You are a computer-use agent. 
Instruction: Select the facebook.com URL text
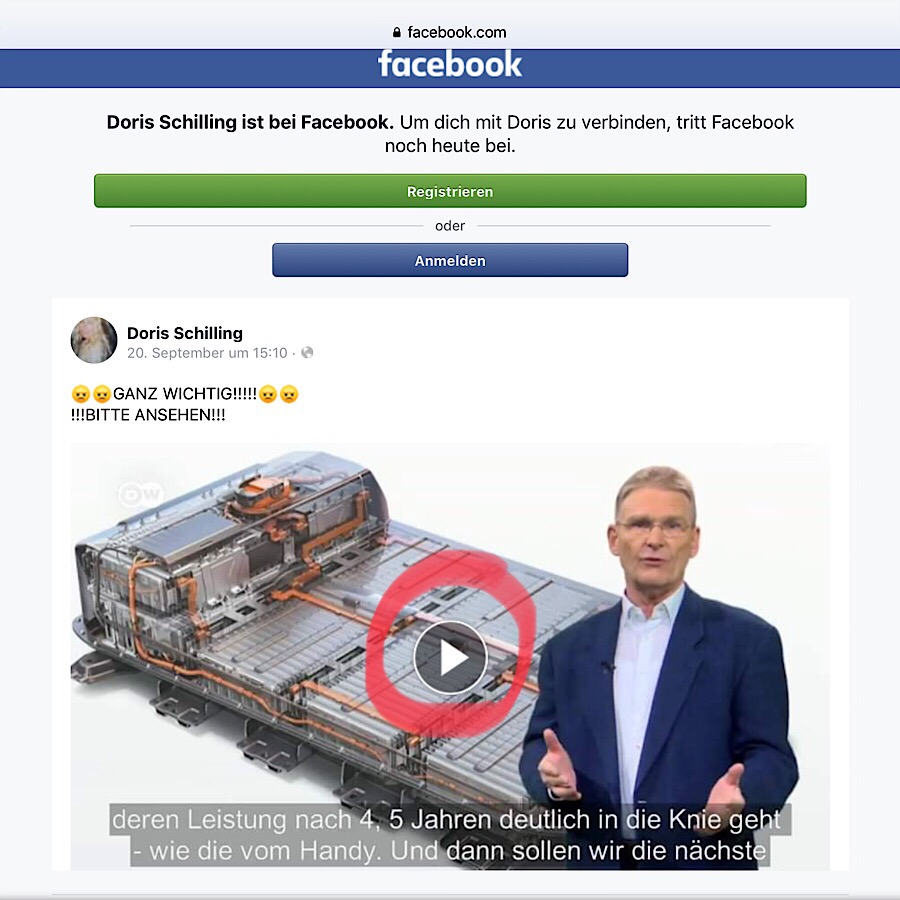click(457, 33)
